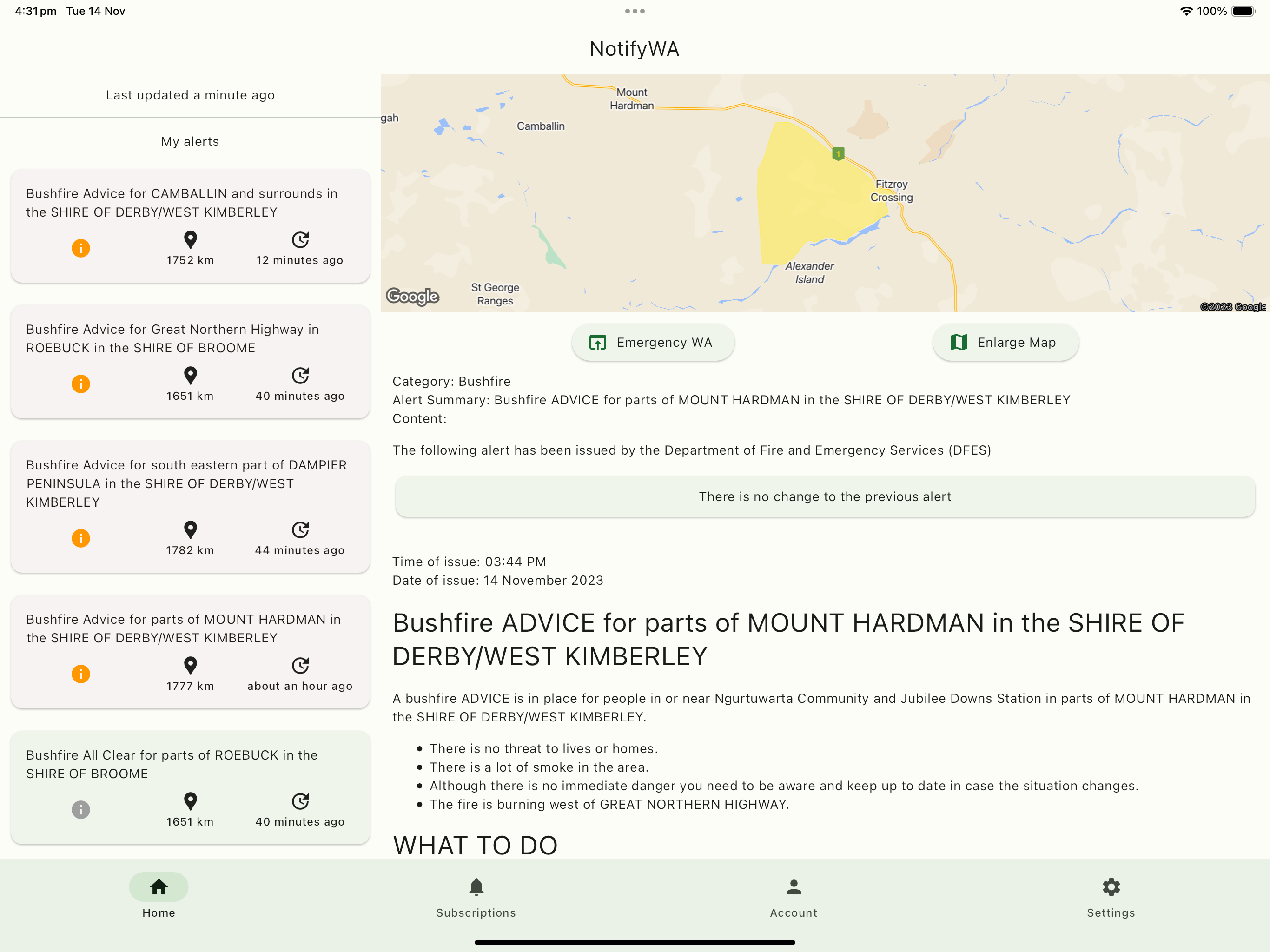Open Bushfire All Clear ROEBUCK alert card
Viewport: 1270px width, 952px height.
click(190, 787)
